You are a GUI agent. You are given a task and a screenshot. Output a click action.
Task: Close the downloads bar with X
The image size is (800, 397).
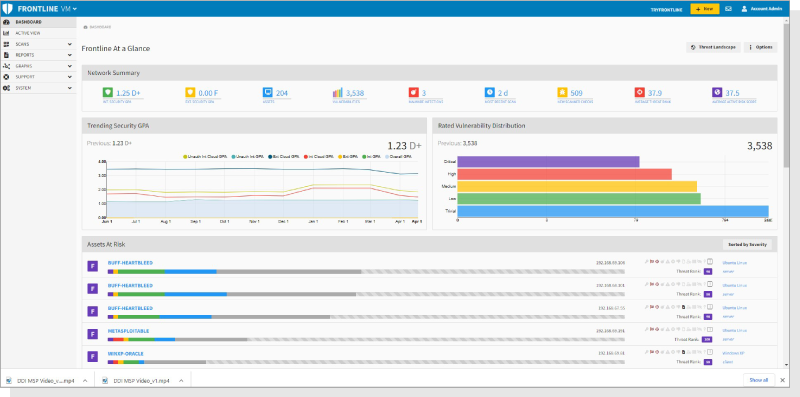coord(783,380)
